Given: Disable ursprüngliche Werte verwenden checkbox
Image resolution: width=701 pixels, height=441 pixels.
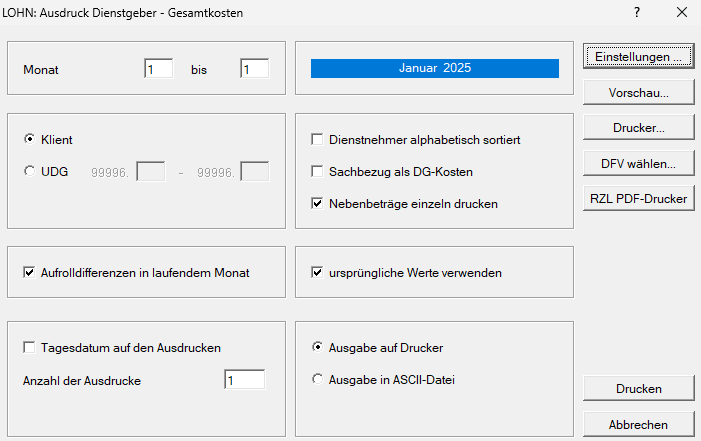Looking at the screenshot, I should click(x=318, y=272).
